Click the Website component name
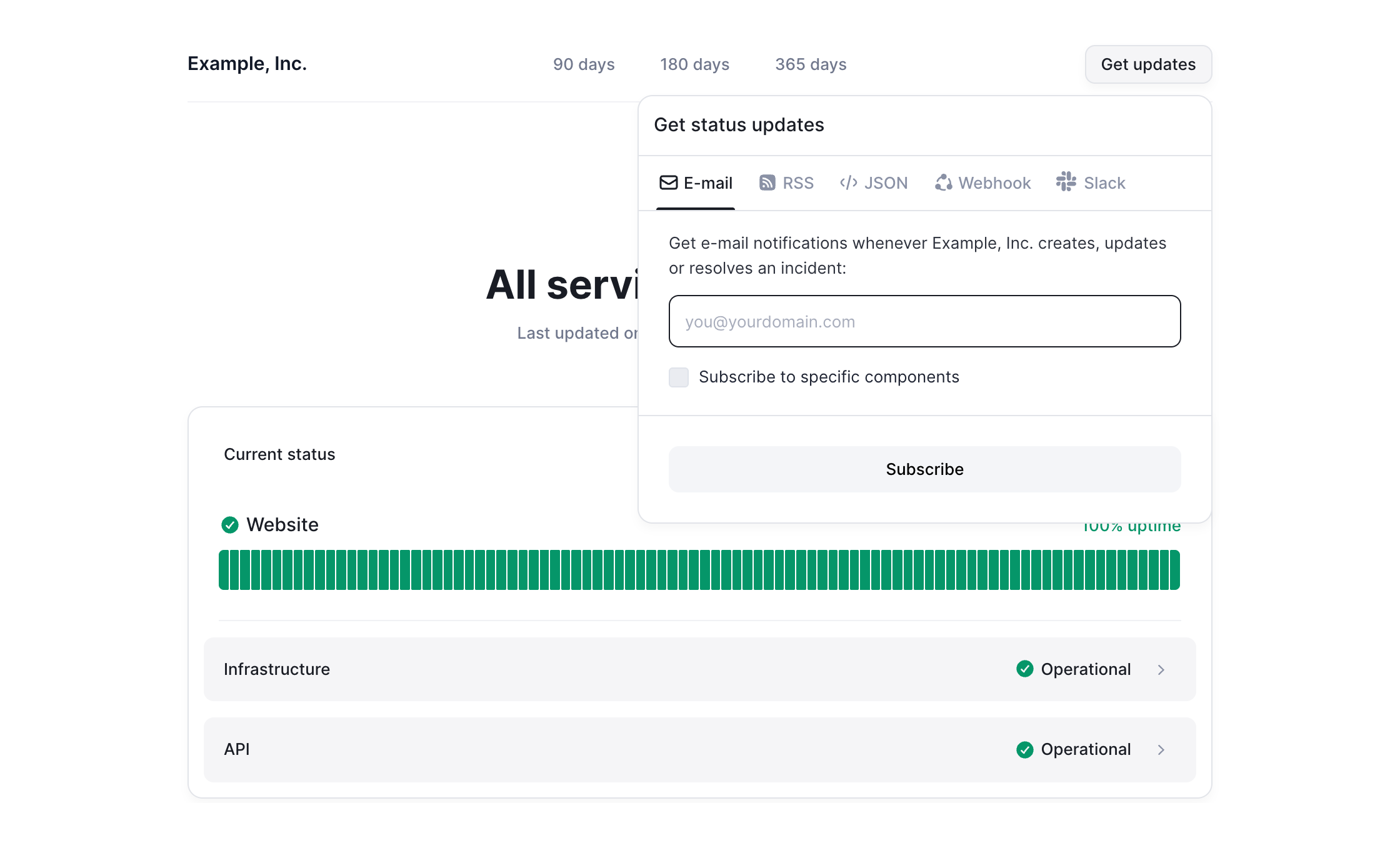Viewport: 1400px width, 848px height. 282,525
